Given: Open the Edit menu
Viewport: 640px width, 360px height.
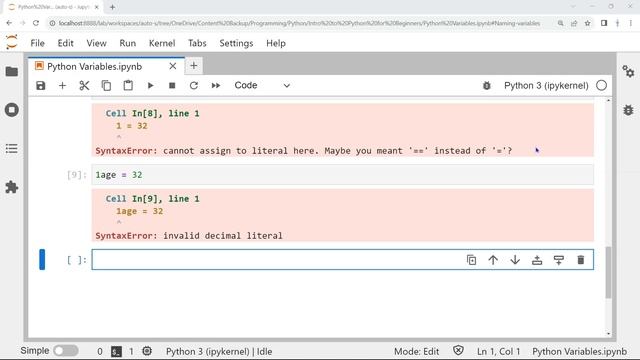Looking at the screenshot, I should click(x=65, y=43).
